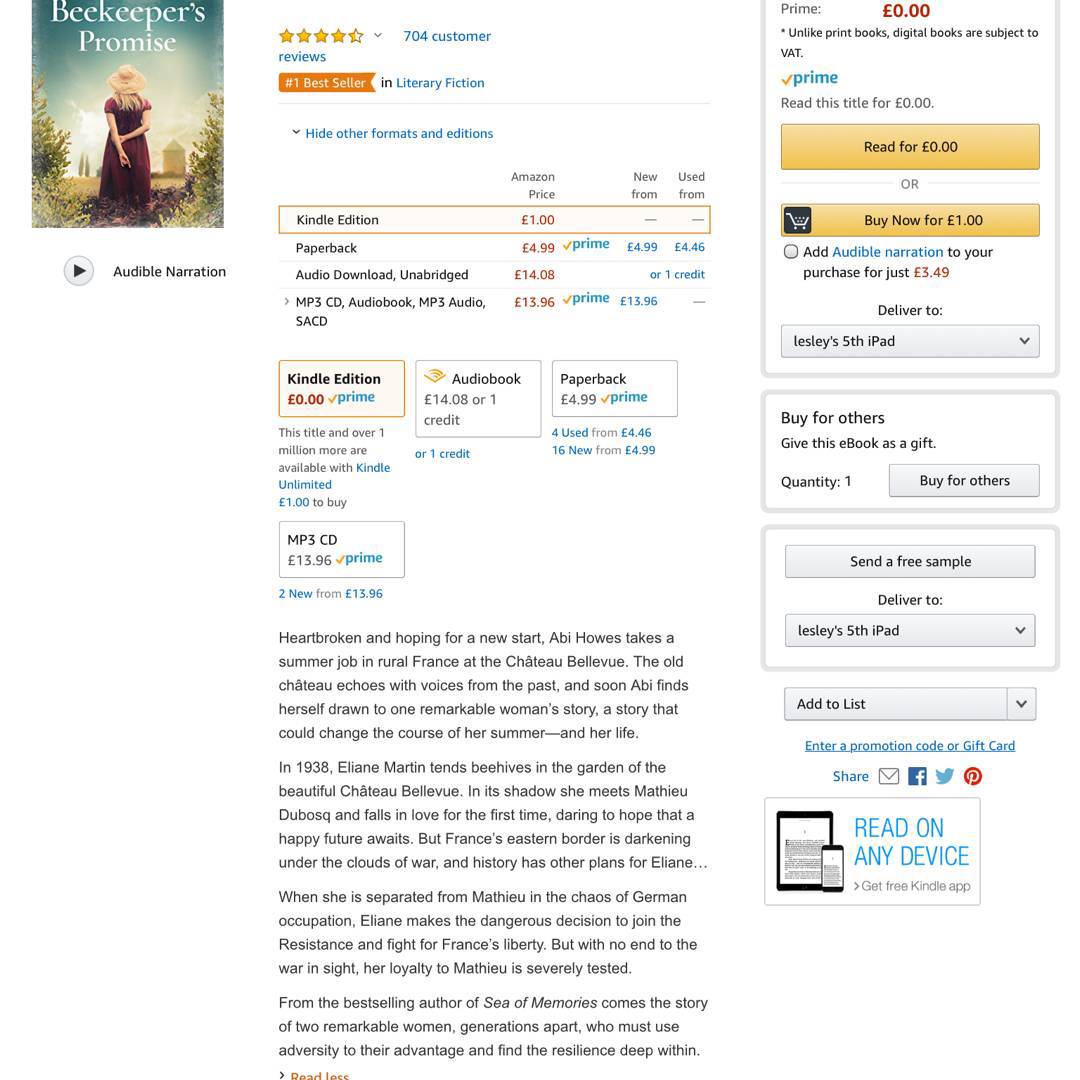Click the cart icon on Buy Now button
1080x1080 pixels.
(x=797, y=220)
